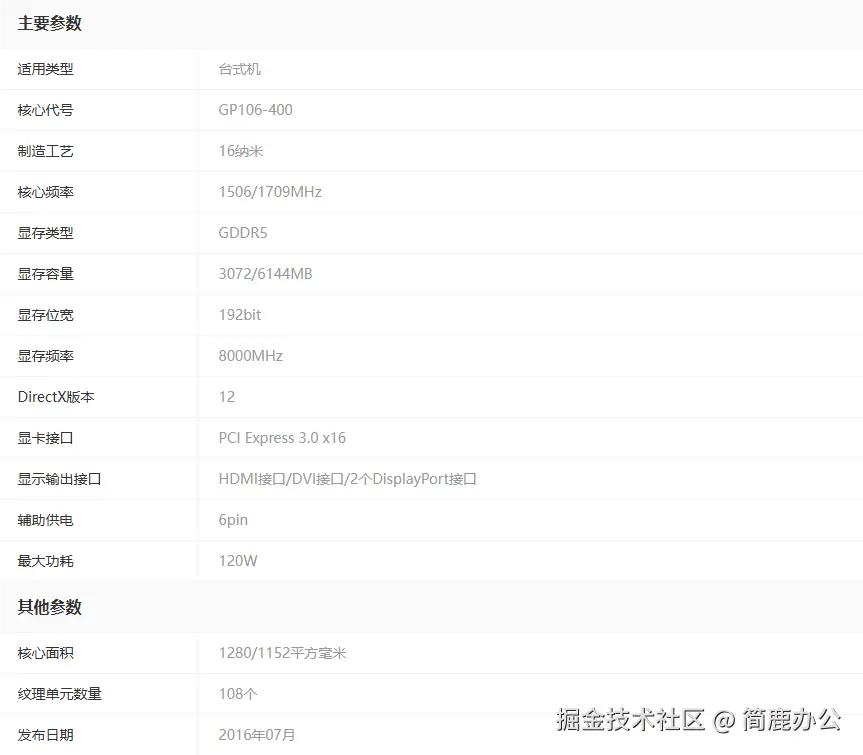The width and height of the screenshot is (863, 755).
Task: Click the 其他参数 section header
Action: coord(49,607)
